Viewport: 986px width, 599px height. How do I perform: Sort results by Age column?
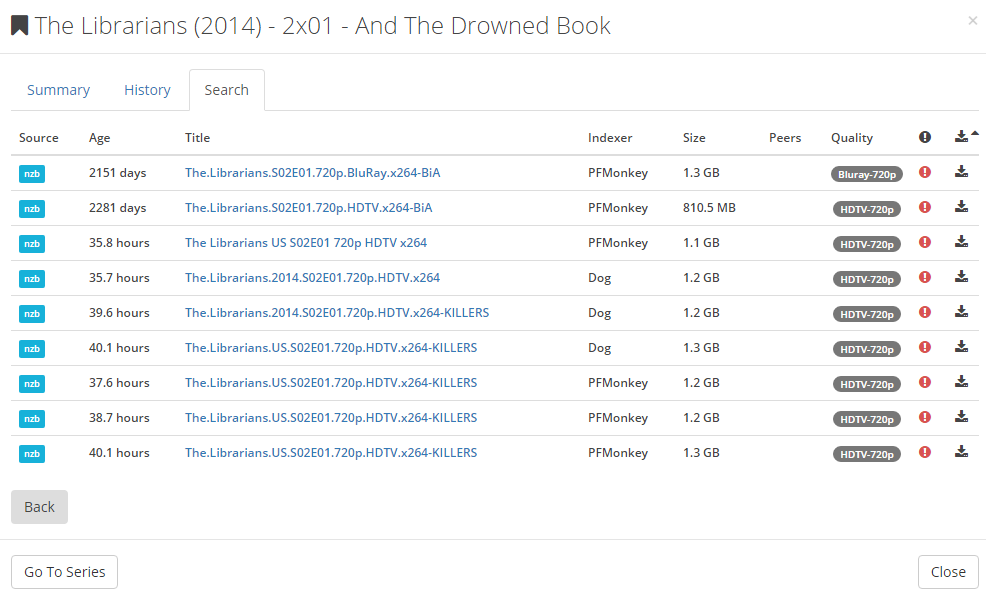click(x=99, y=138)
